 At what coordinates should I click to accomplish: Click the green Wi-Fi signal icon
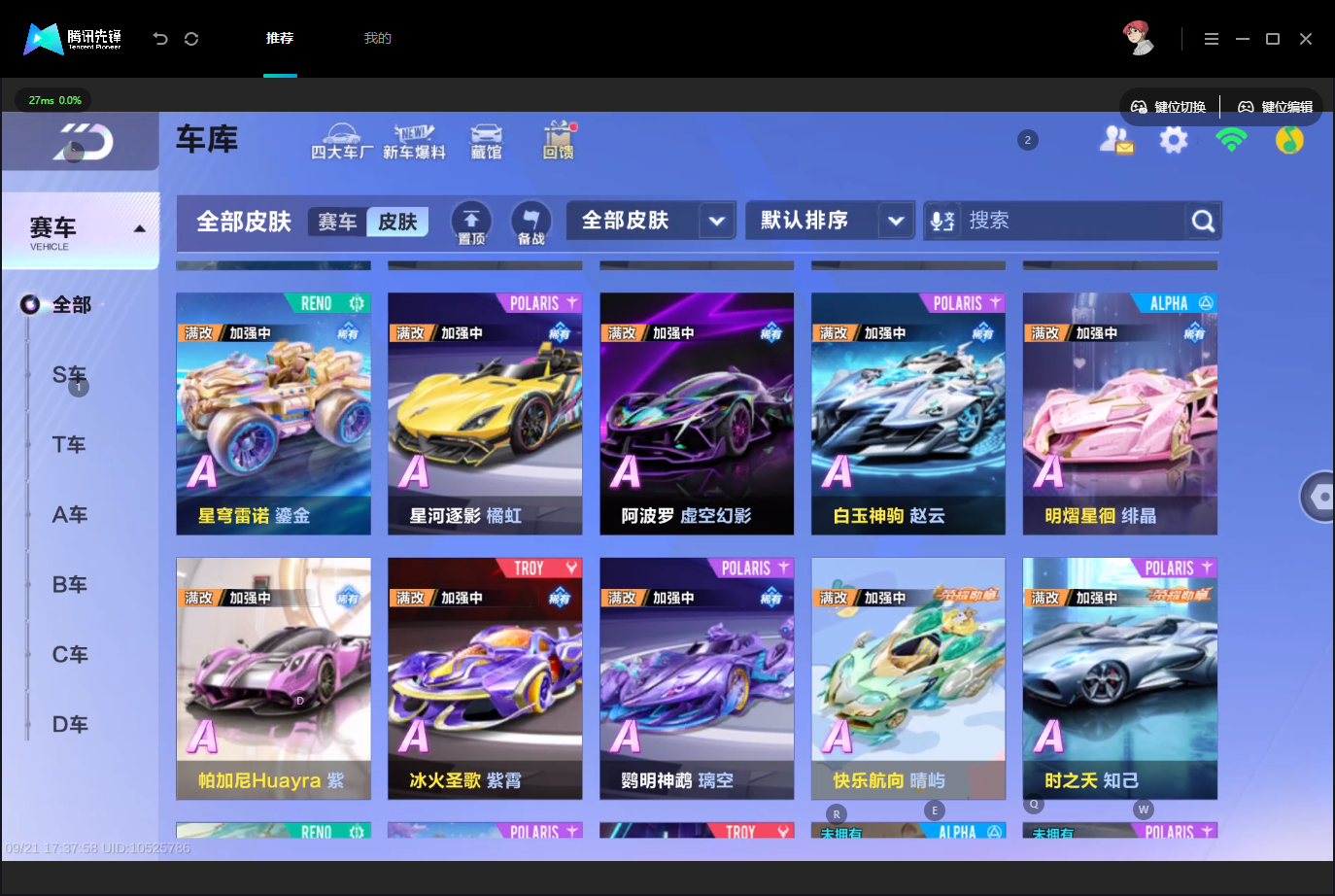coord(1231,140)
